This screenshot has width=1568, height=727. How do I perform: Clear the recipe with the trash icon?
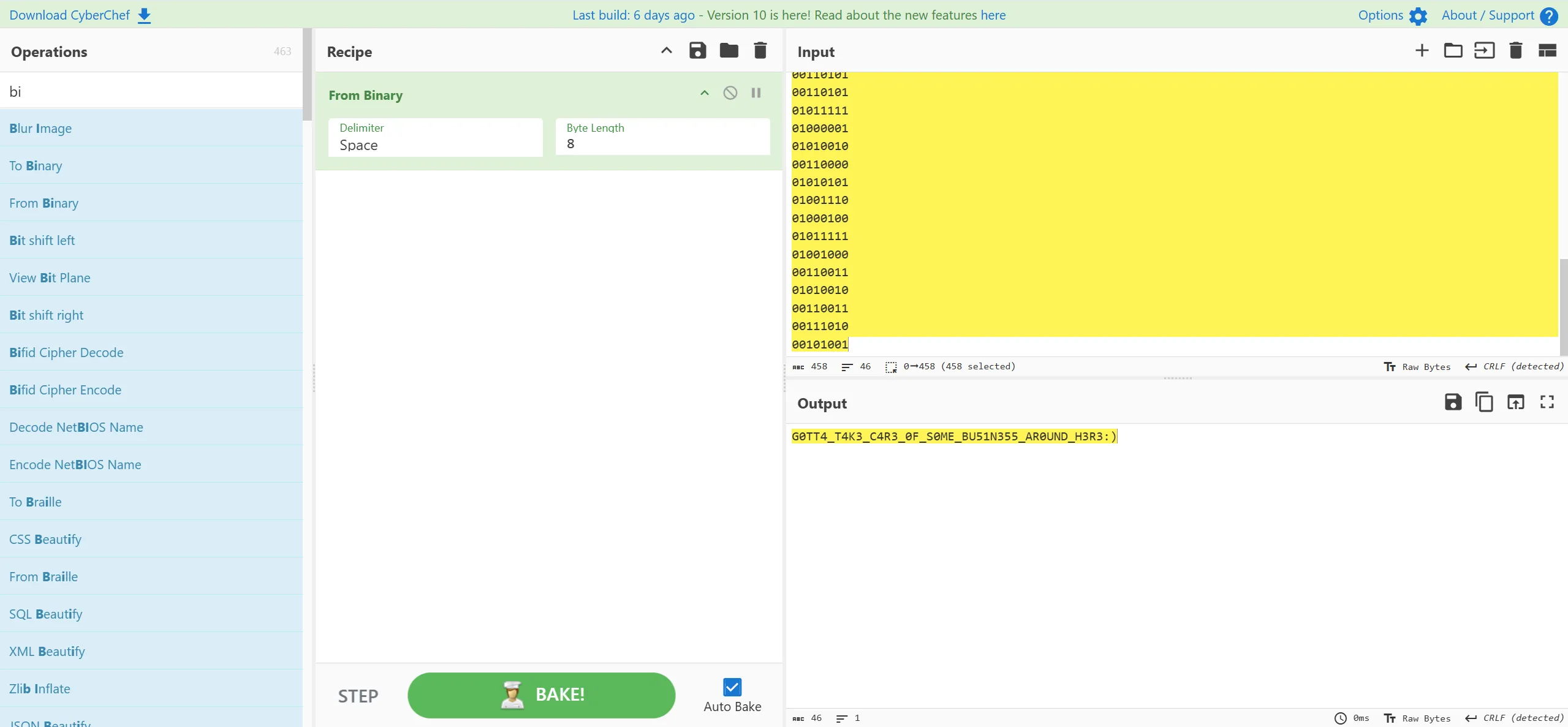[x=760, y=51]
